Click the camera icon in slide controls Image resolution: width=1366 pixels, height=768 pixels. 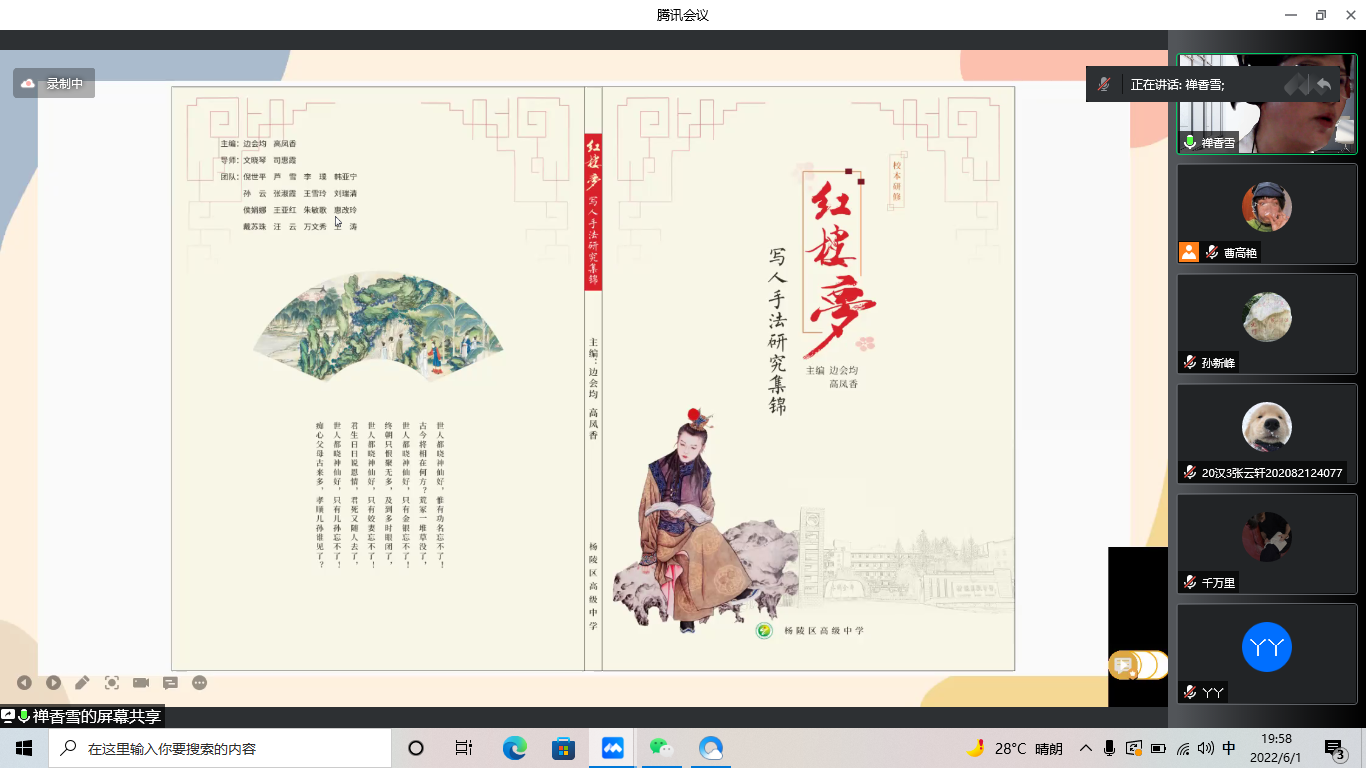(141, 683)
